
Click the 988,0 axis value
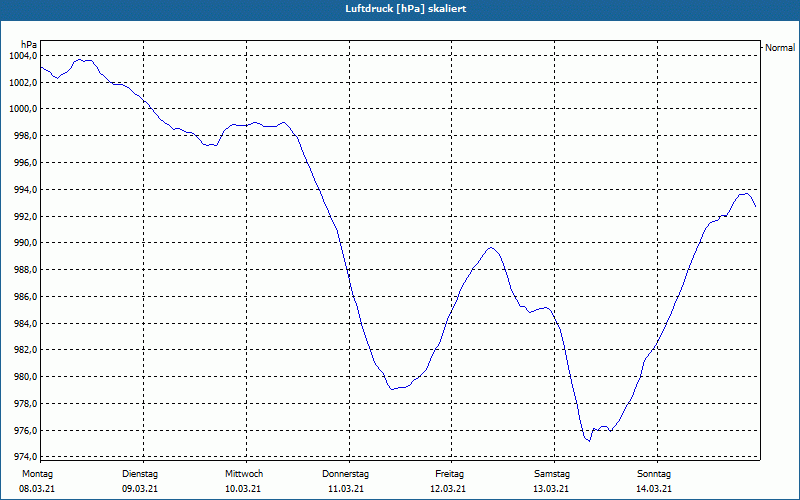(x=24, y=269)
